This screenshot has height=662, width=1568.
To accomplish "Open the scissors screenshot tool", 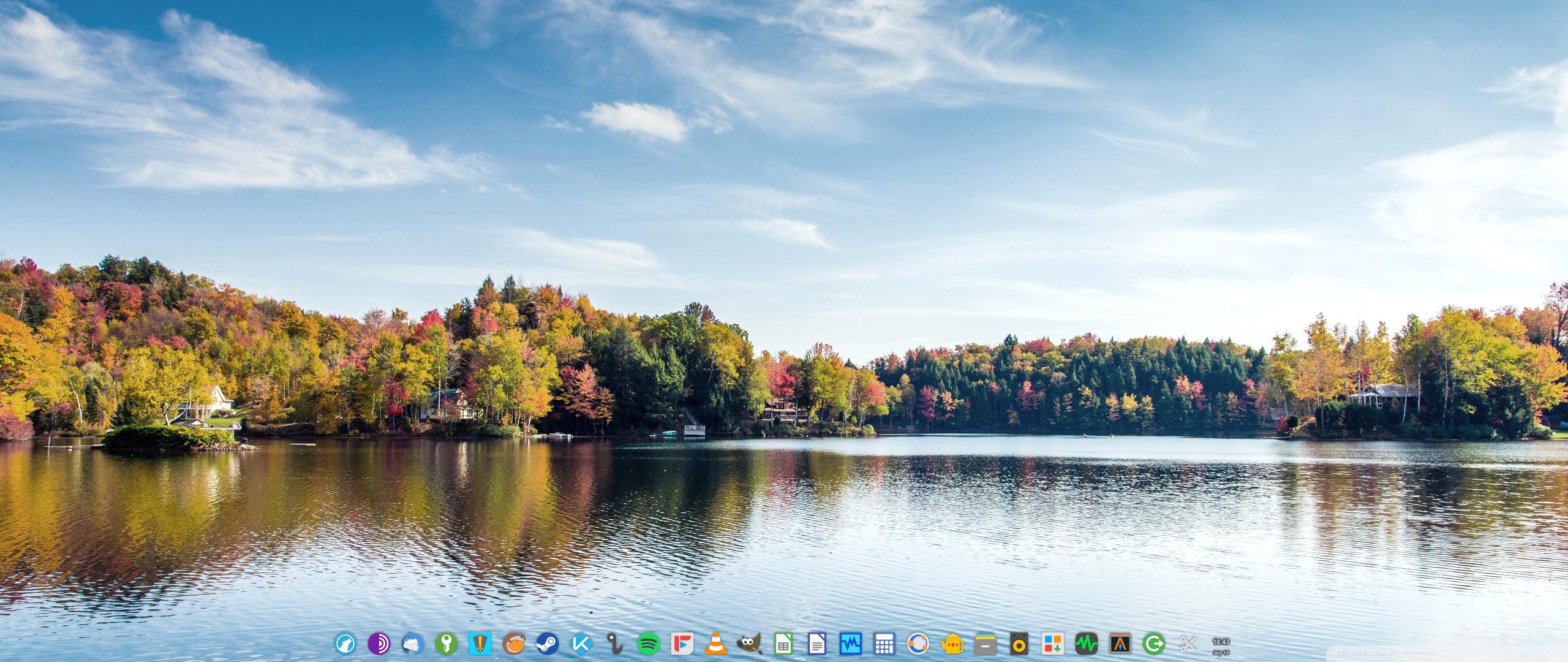I will pos(1188,644).
